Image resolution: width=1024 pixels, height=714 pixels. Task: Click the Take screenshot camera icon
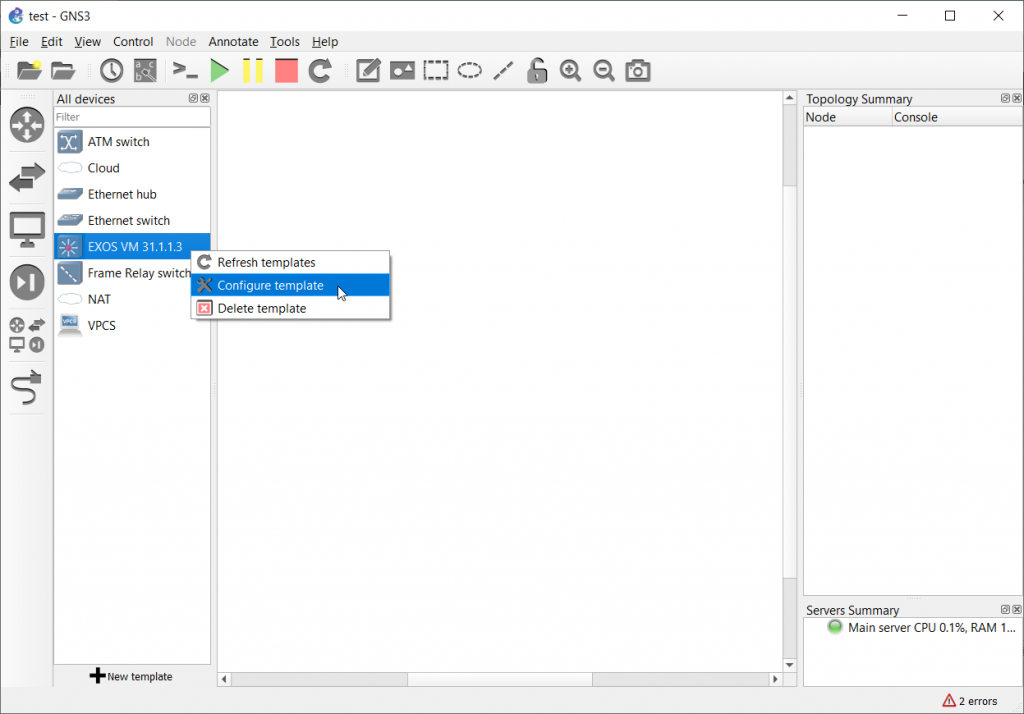click(637, 70)
